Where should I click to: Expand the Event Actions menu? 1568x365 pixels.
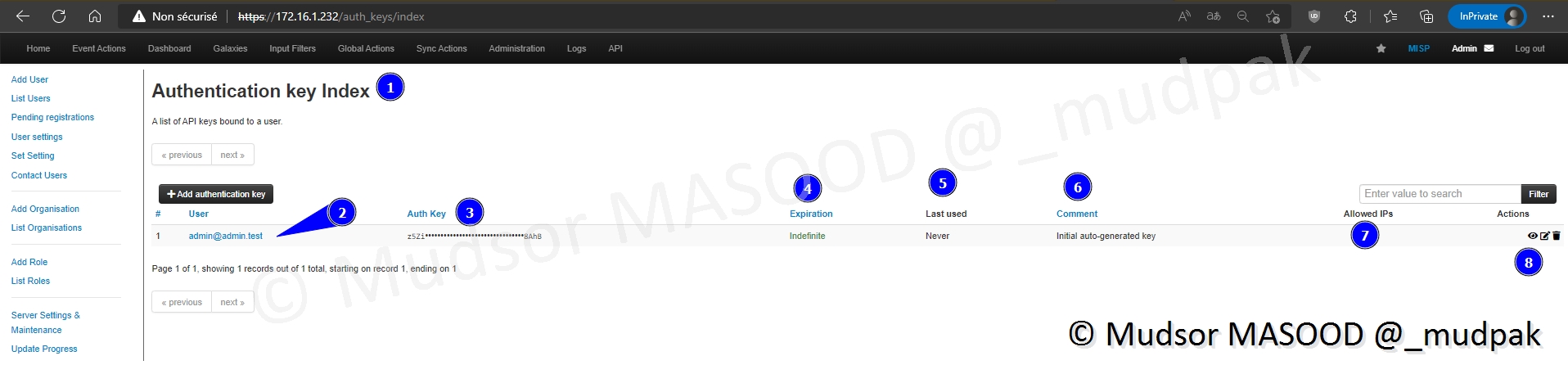click(x=99, y=48)
